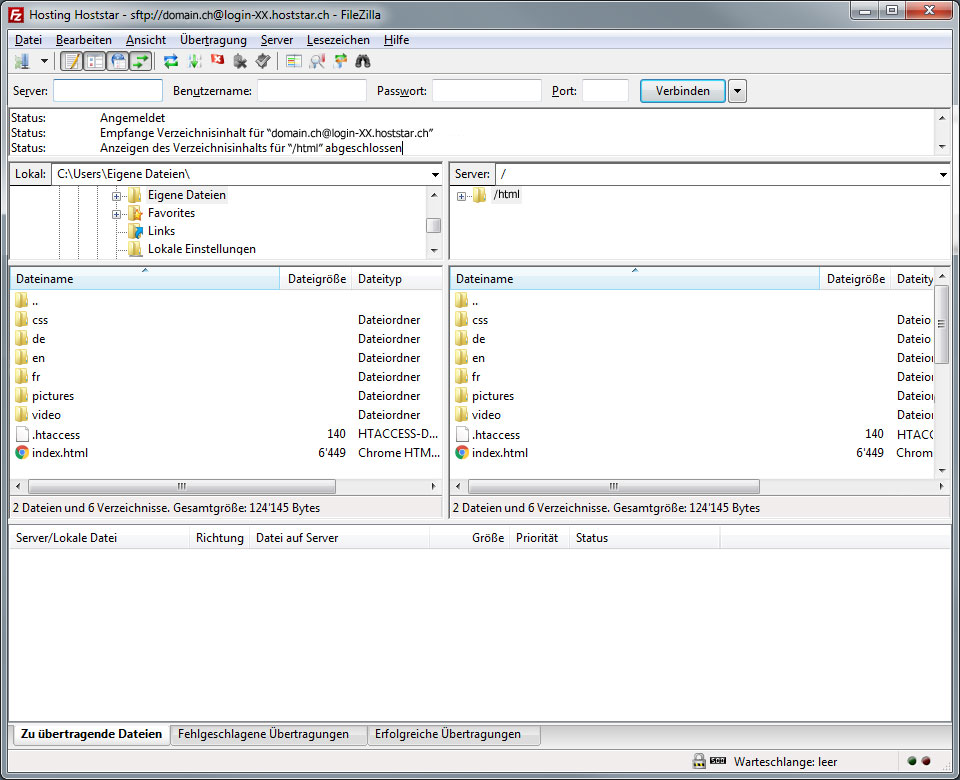Click the folder icon of server video
The width and height of the screenshot is (960, 780).
(x=462, y=414)
